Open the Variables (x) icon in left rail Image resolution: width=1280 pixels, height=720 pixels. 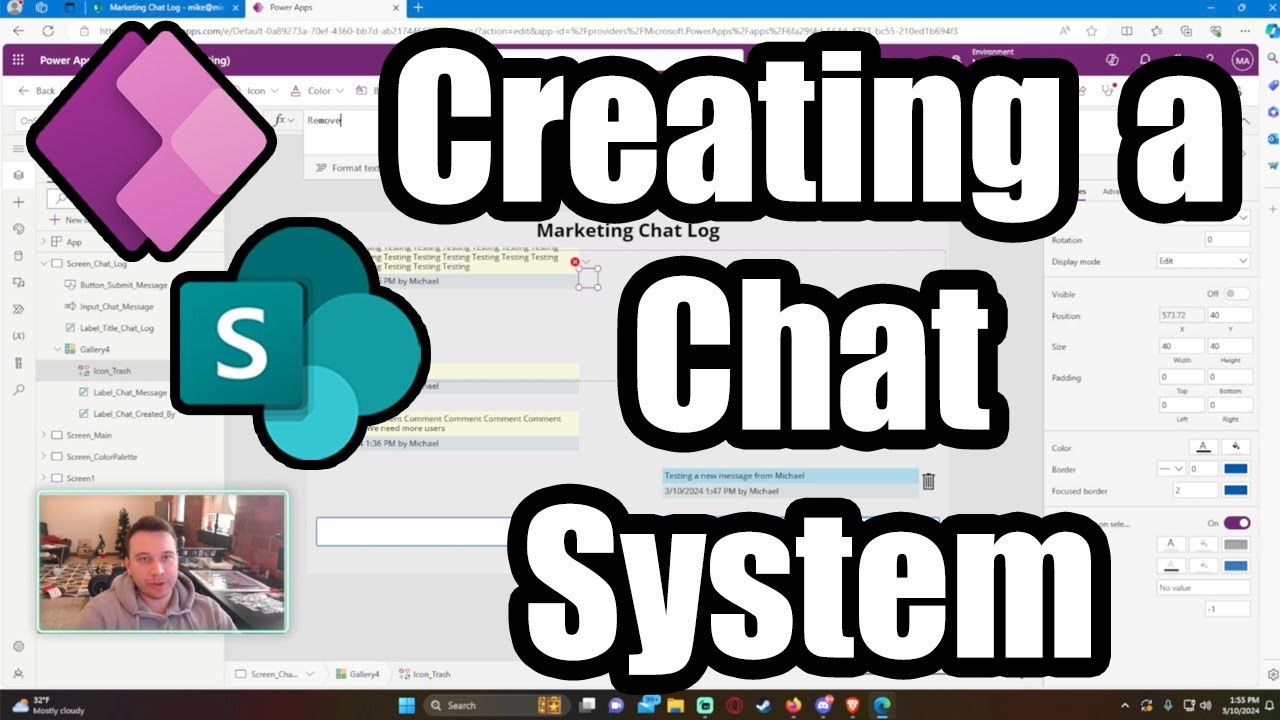coord(18,335)
